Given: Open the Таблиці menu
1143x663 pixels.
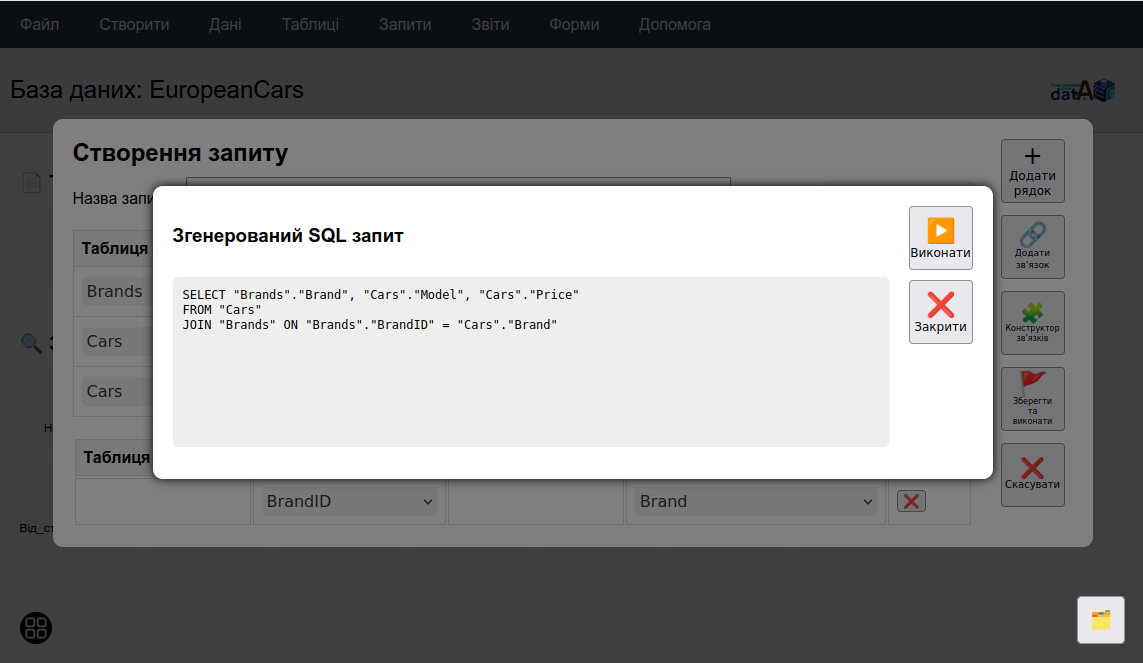Looking at the screenshot, I should click(310, 24).
